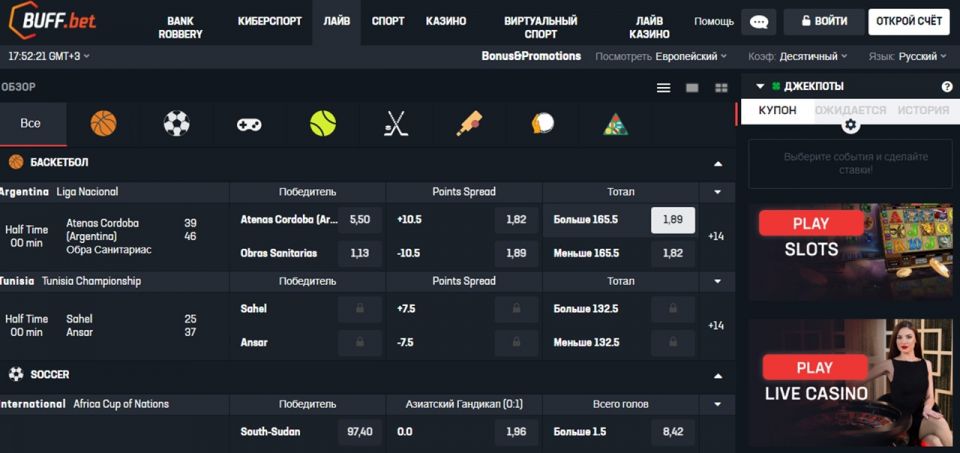Click the Открой счёт button
This screenshot has width=960, height=453.
pyautogui.click(x=909, y=21)
